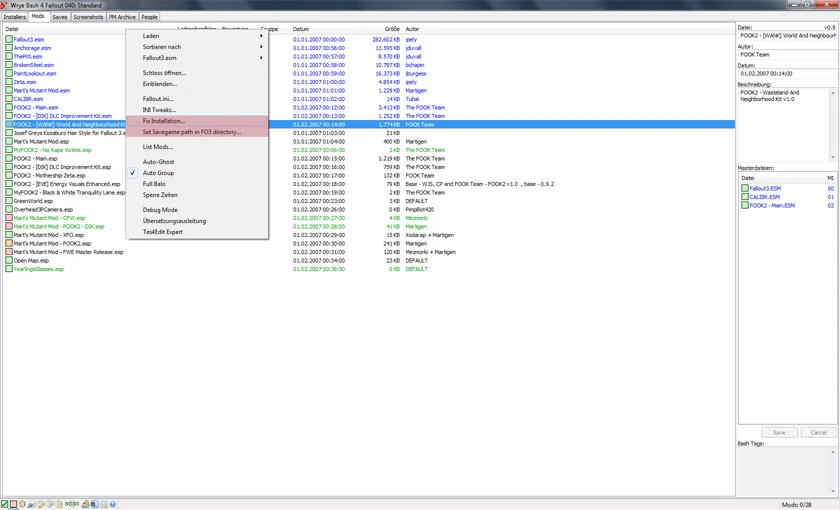Viewport: 840px width, 510px height.
Task: Select the Mods tab
Action: (38, 16)
